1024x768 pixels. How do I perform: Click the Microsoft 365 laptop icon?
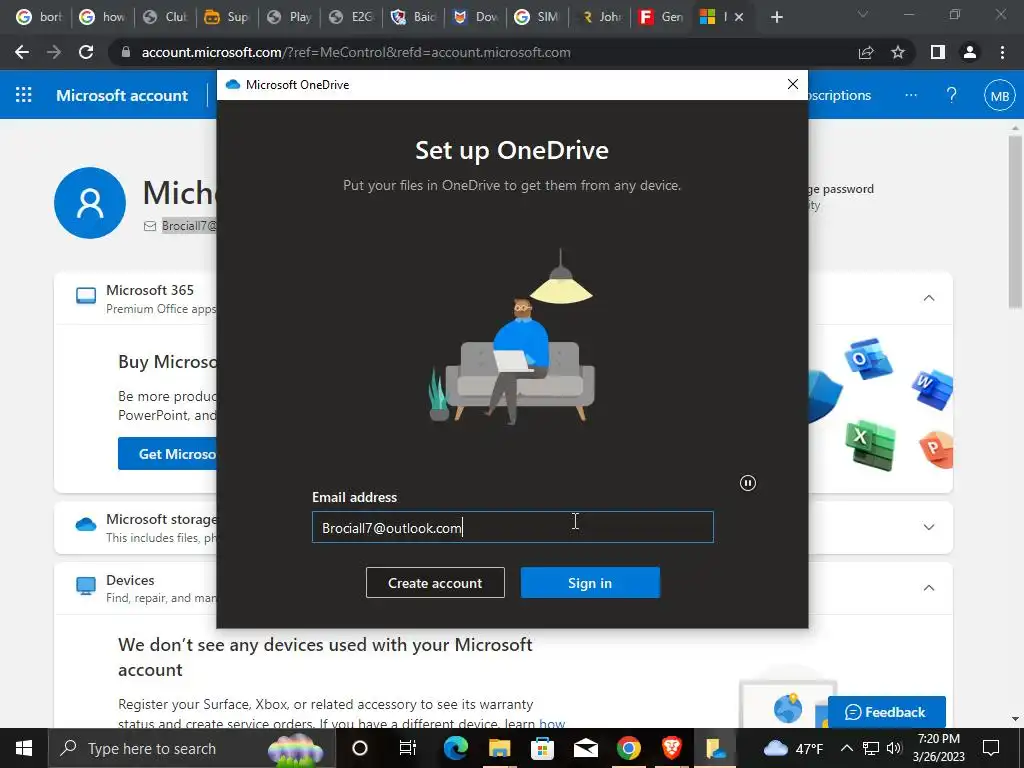(86, 296)
